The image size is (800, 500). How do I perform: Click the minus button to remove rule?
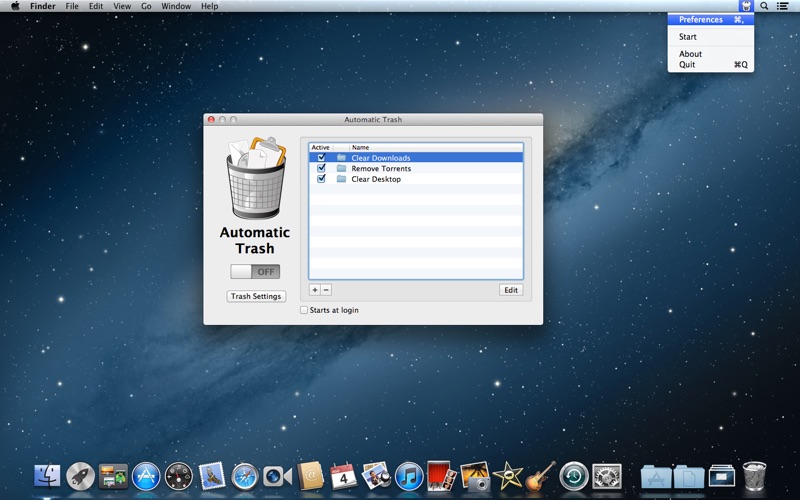tap(326, 290)
